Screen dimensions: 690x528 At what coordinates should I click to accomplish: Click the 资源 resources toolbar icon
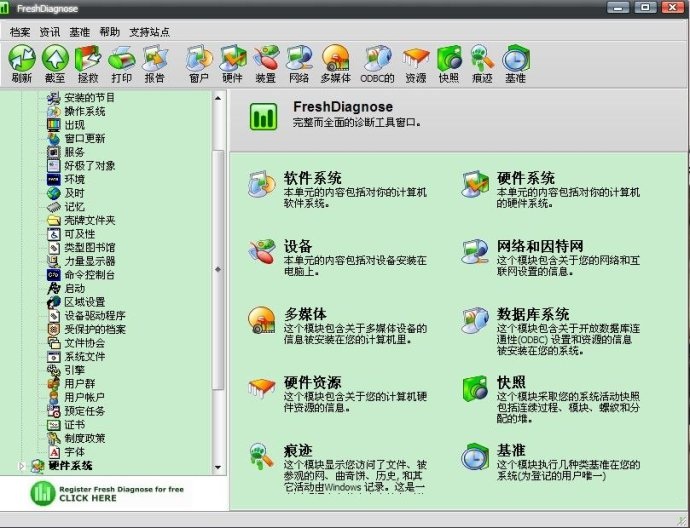pyautogui.click(x=416, y=58)
